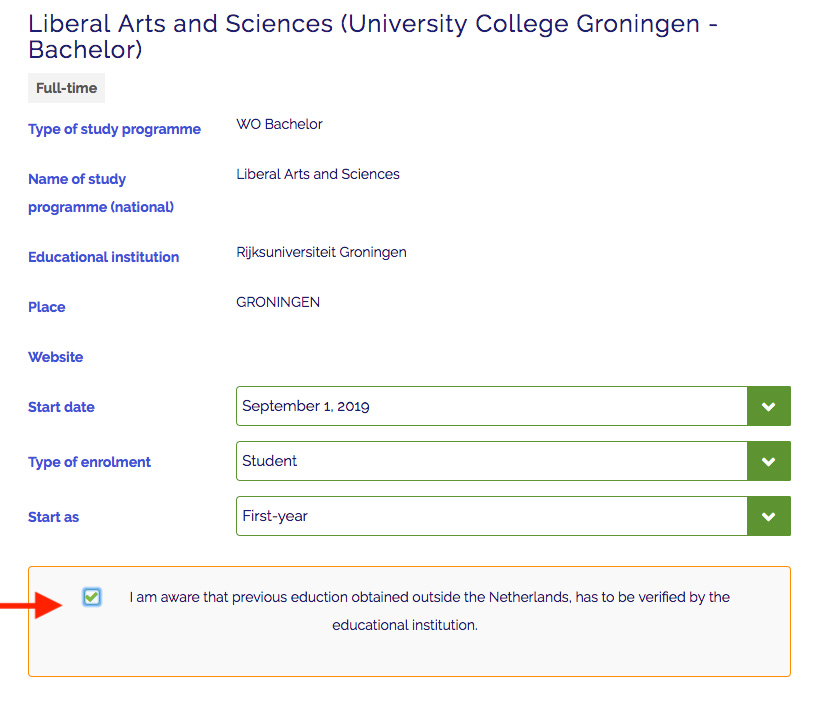The width and height of the screenshot is (813, 711).
Task: Open the enrolment field showing 'Student'
Action: point(491,461)
